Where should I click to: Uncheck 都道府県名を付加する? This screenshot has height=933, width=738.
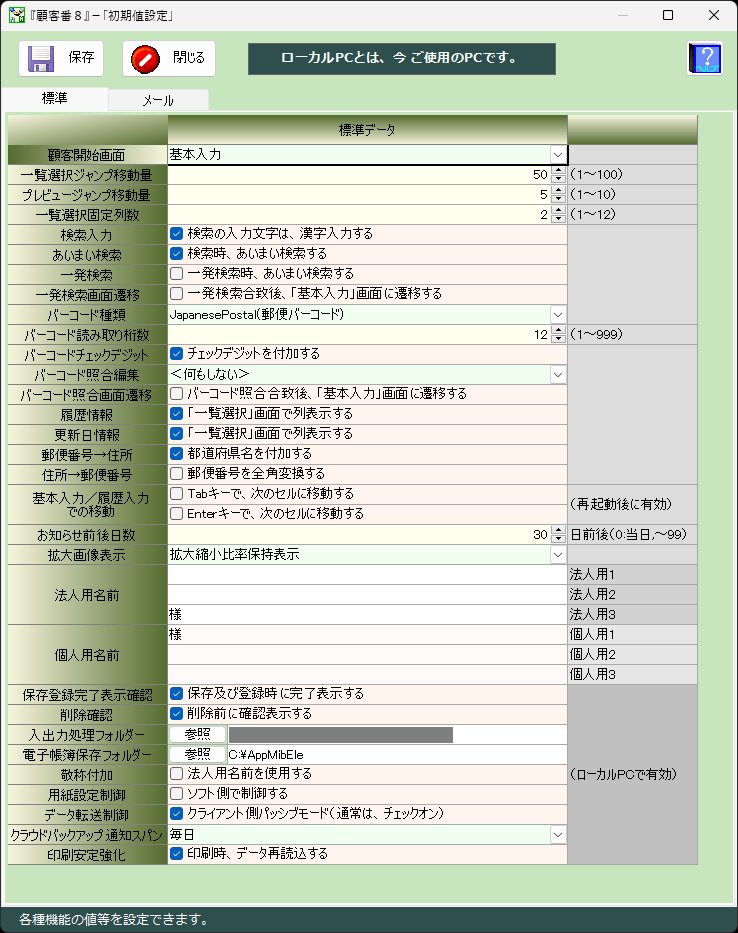tap(176, 454)
